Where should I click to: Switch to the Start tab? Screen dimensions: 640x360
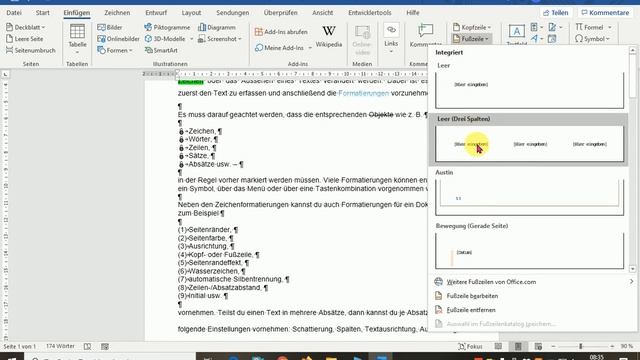coord(42,13)
